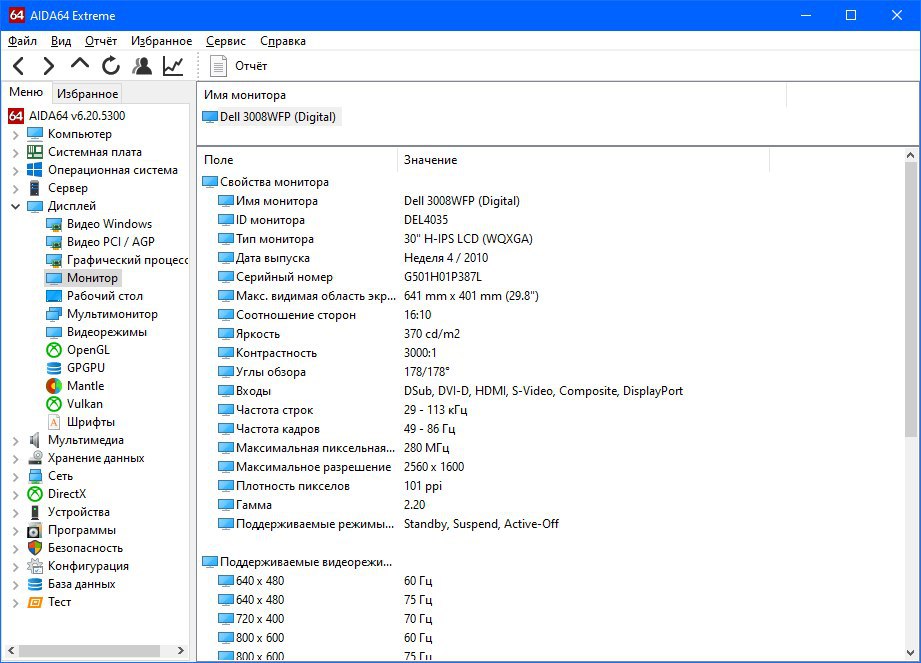Image resolution: width=921 pixels, height=663 pixels.
Task: Expand the Тест tree node
Action: click(x=15, y=603)
